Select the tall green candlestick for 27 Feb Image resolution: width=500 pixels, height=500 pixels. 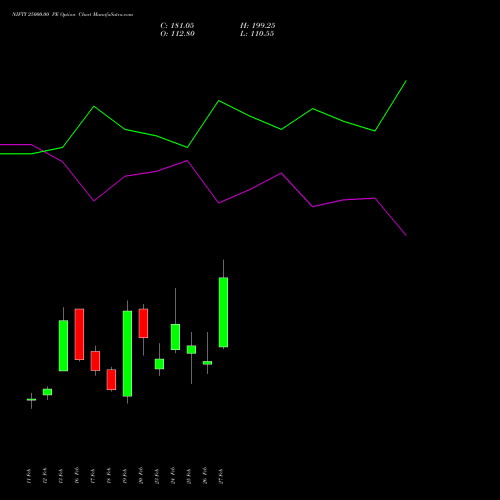(223, 312)
